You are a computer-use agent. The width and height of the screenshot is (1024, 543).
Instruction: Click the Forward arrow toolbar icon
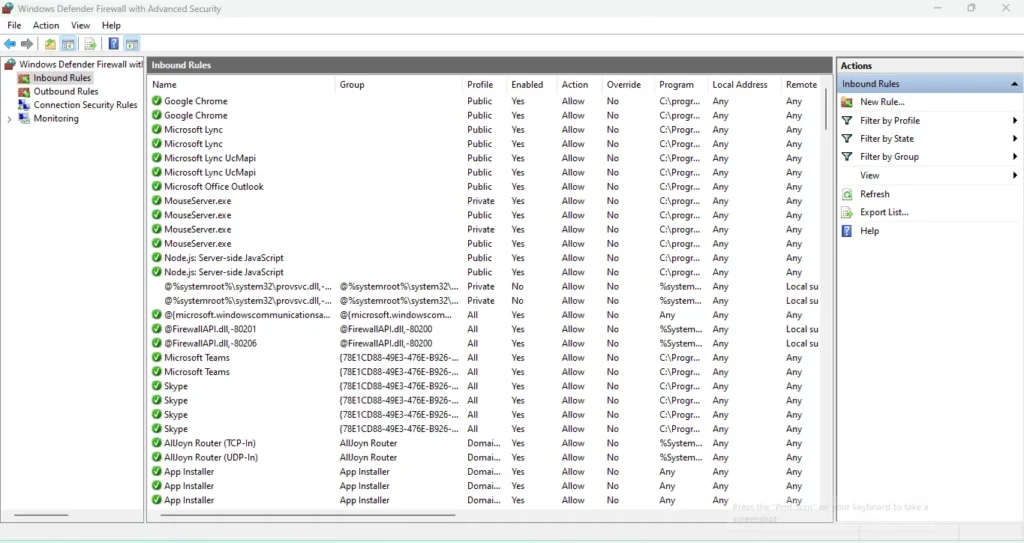(x=27, y=44)
